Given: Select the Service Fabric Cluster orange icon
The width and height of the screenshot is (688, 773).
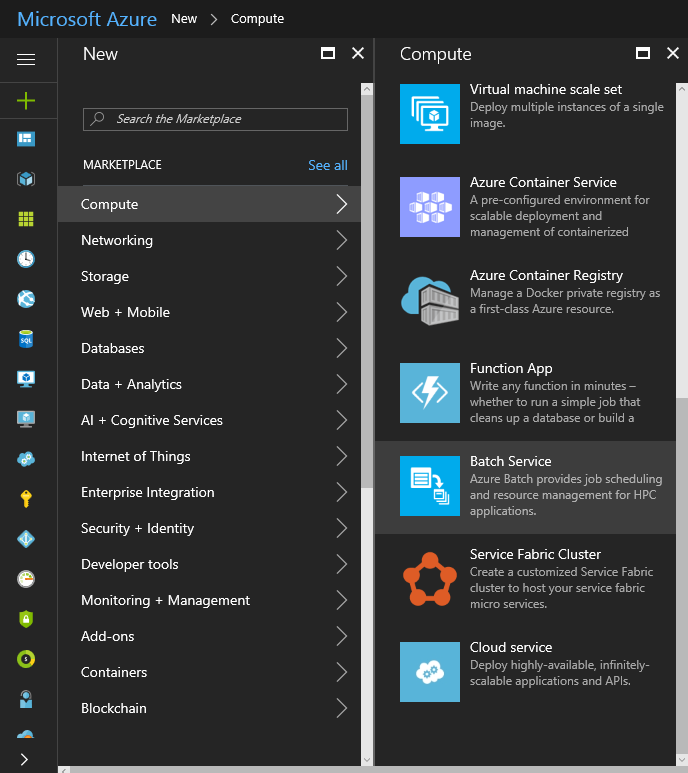Looking at the screenshot, I should pyautogui.click(x=430, y=579).
